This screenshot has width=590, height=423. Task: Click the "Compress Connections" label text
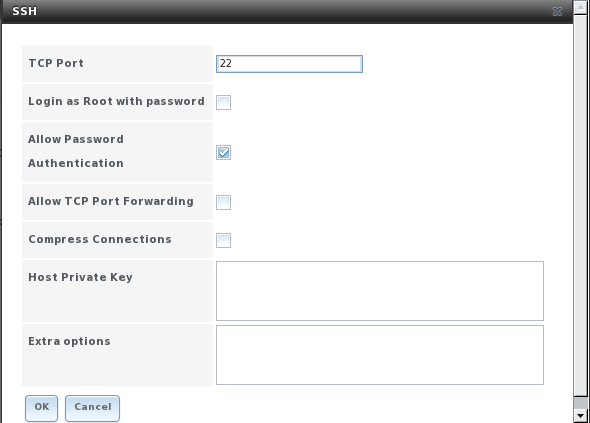[100, 239]
